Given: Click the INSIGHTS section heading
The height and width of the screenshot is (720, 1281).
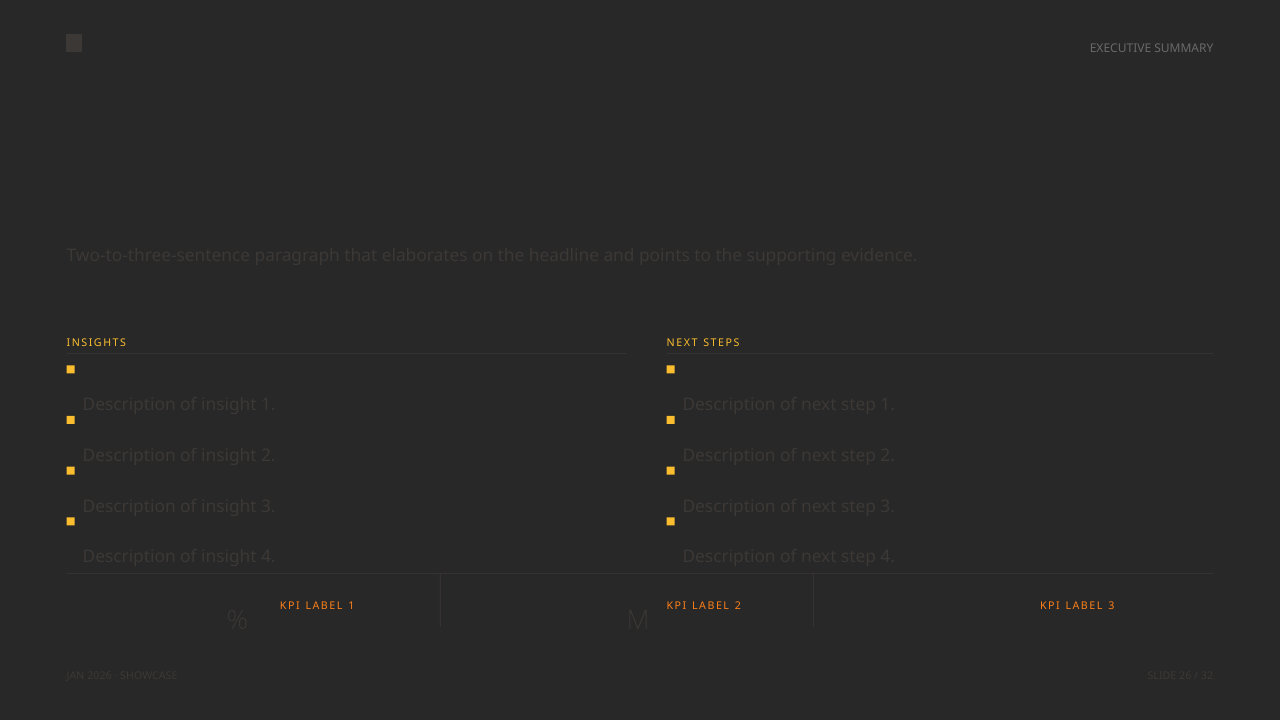Looking at the screenshot, I should click(x=97, y=342).
